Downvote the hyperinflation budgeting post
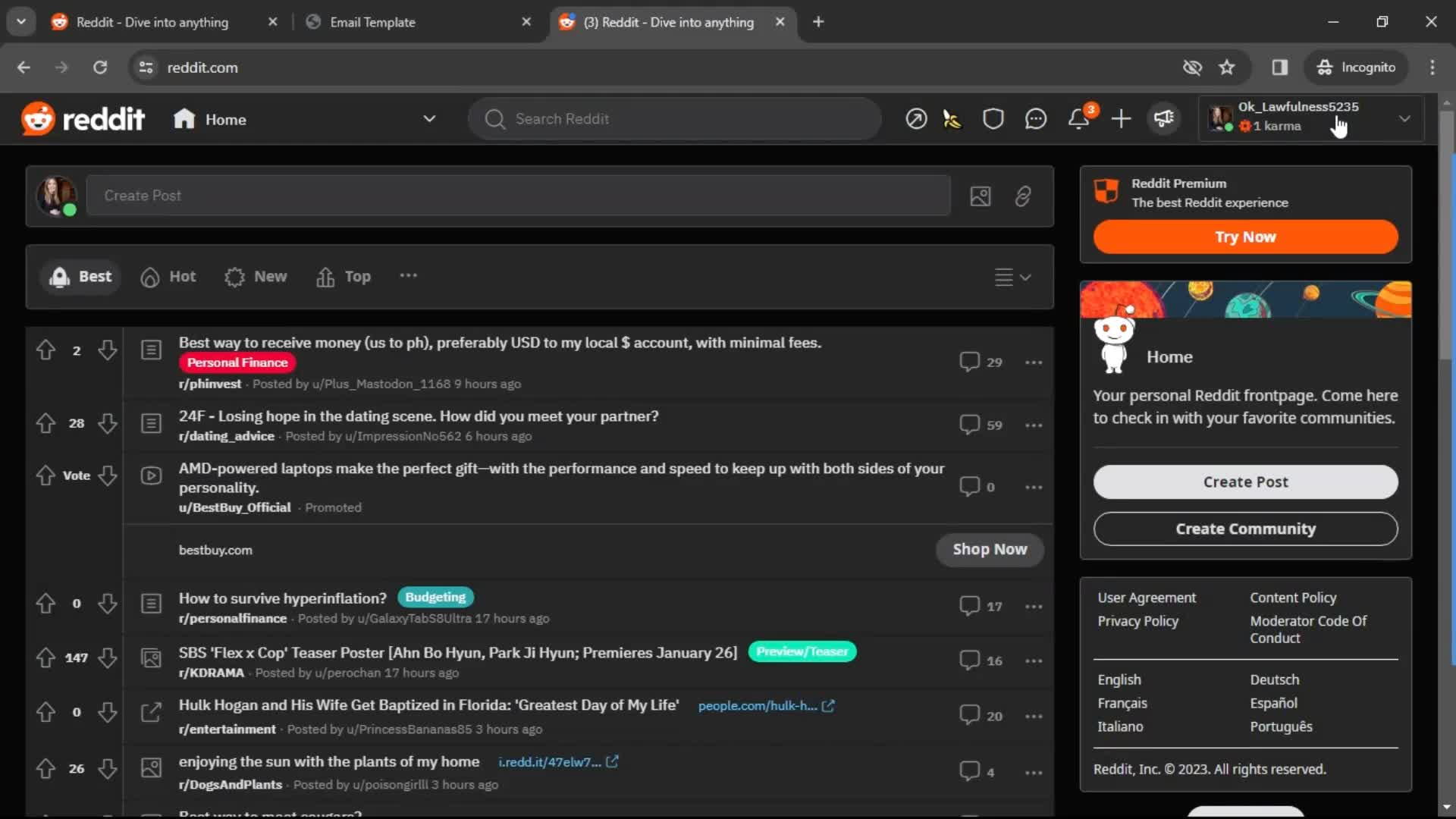1456x819 pixels. pos(107,603)
